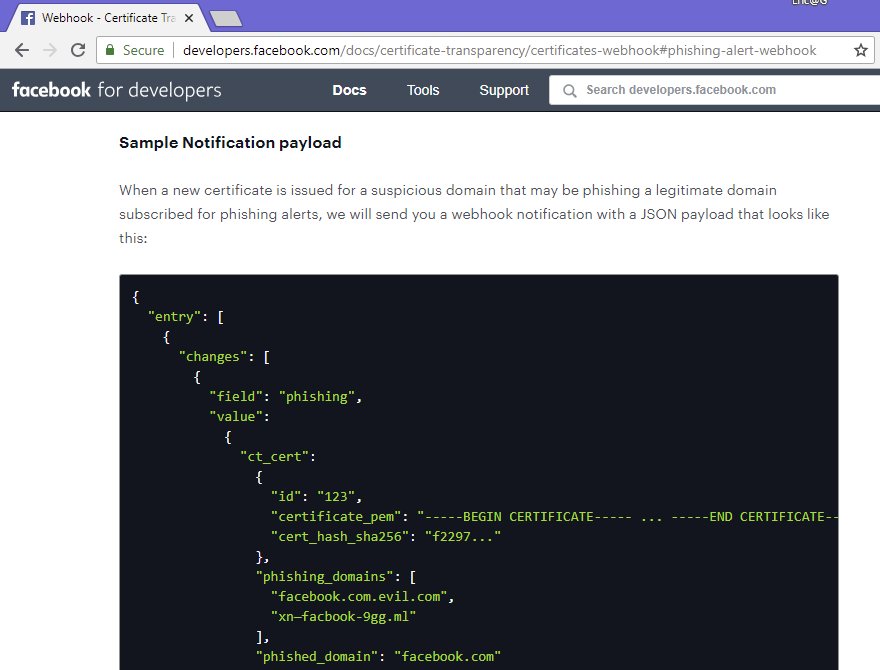880x670 pixels.
Task: Click the Sample Notification payload heading
Action: (x=230, y=143)
